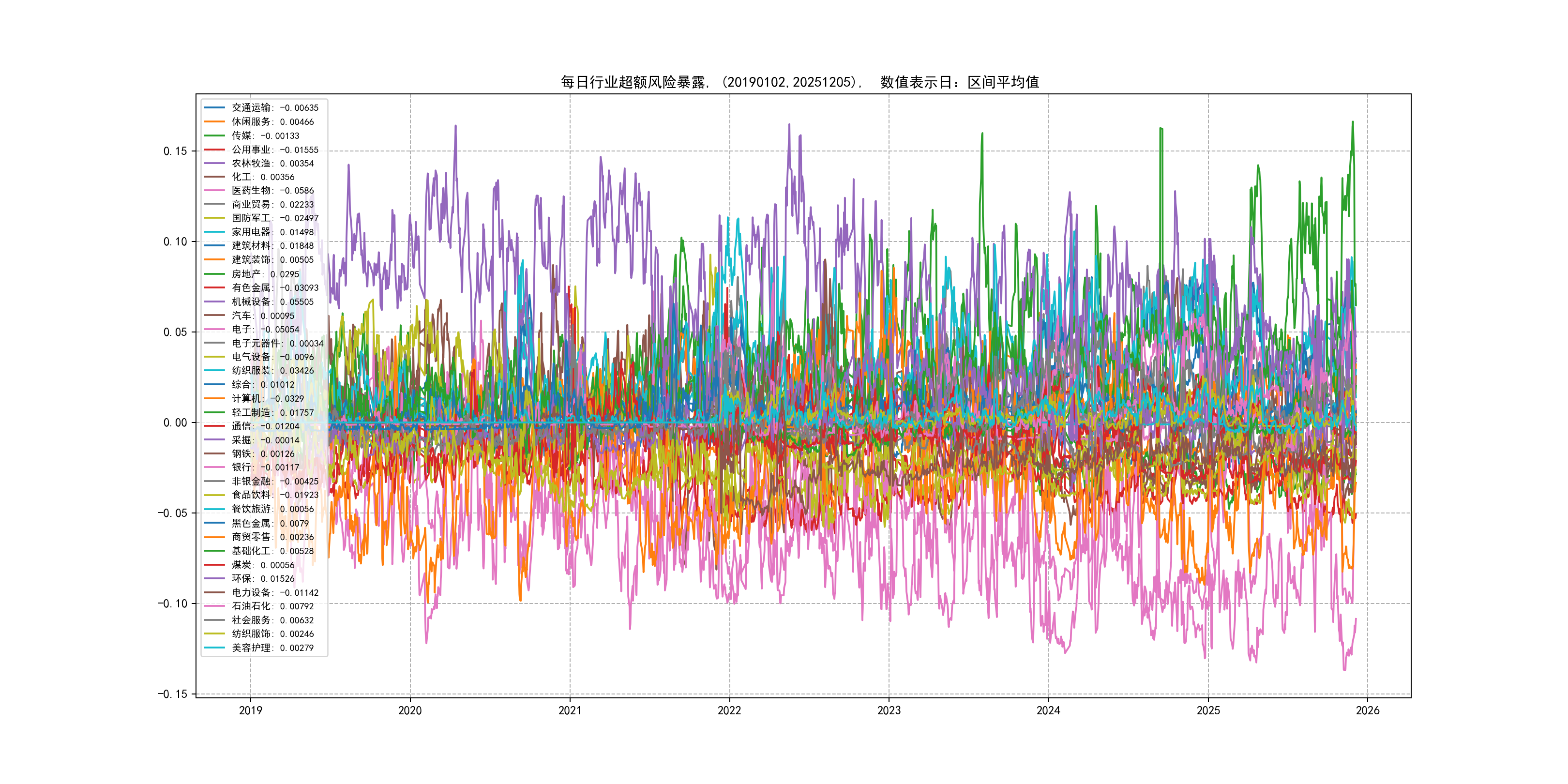Click the 休闲服务 orange legend line swatch
This screenshot has height=784, width=1568.
pyautogui.click(x=214, y=122)
